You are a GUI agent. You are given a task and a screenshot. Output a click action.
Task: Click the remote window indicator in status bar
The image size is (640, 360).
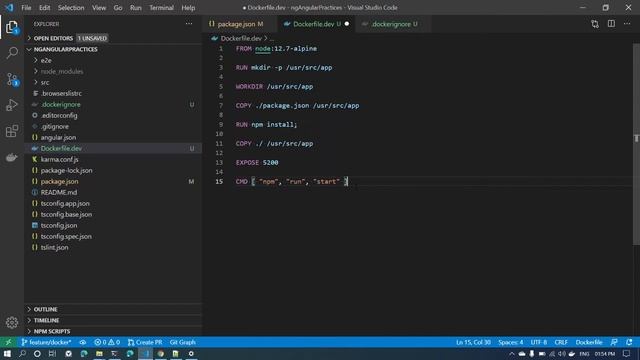[8, 342]
